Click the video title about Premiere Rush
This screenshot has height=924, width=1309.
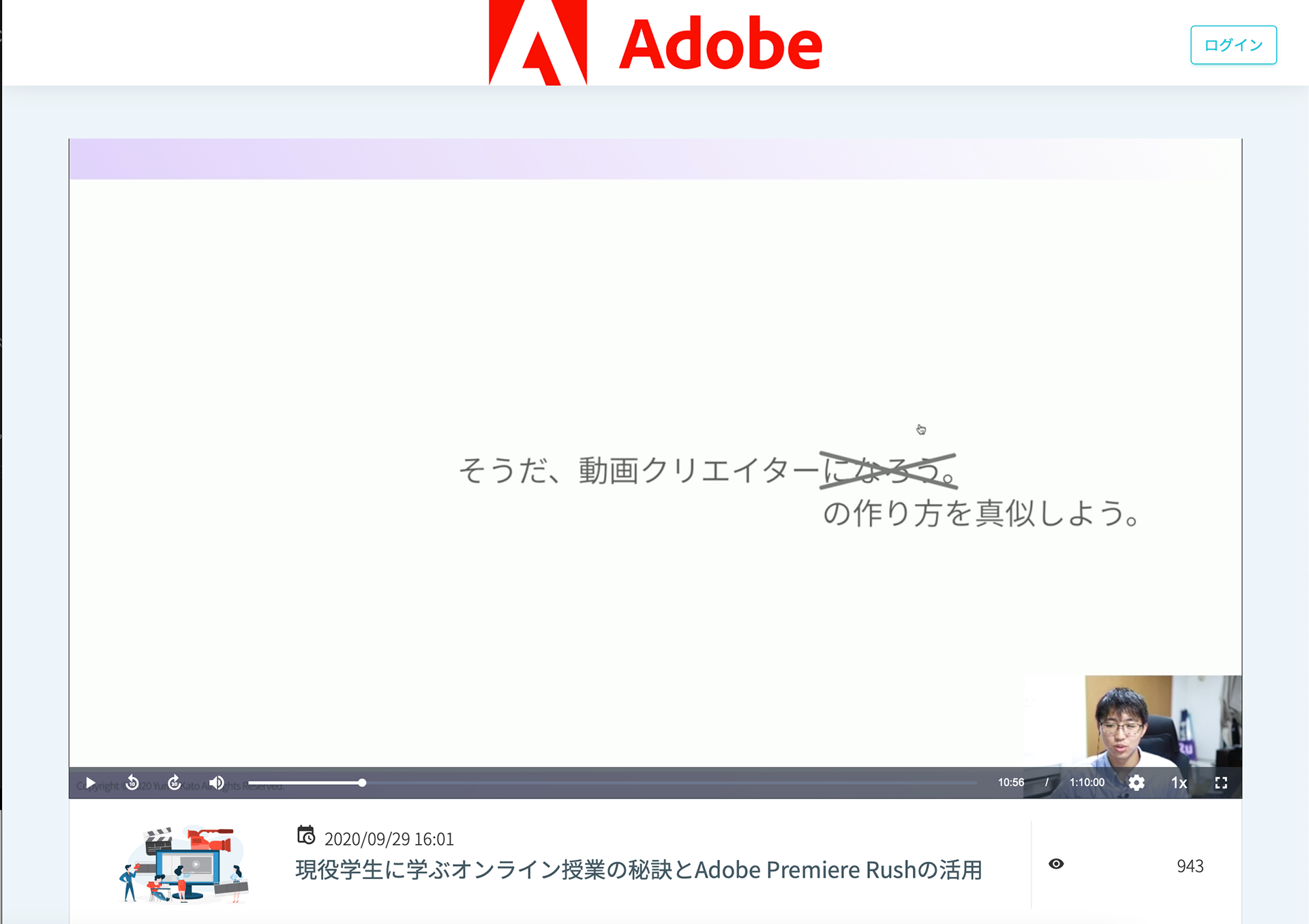[638, 870]
